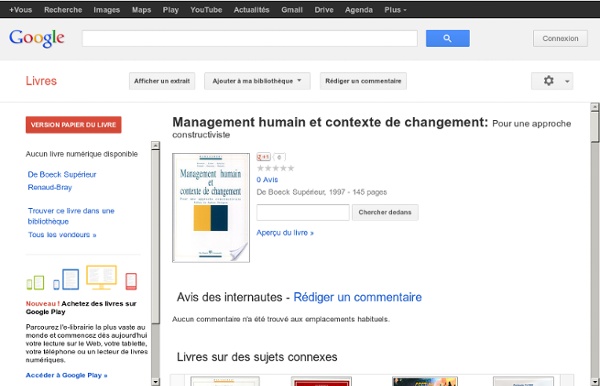Click the book title Management humain heading
This screenshot has height=386, width=600.
click(330, 122)
